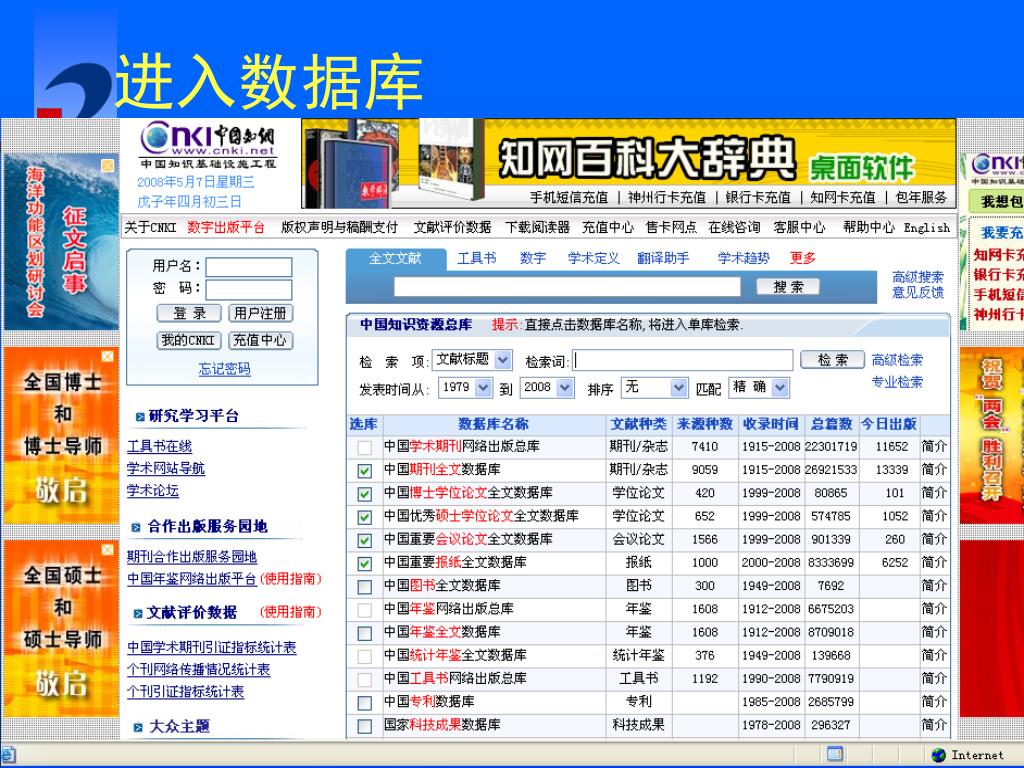1024x768 pixels.
Task: Open the 工具书在线 link
Action: pos(159,447)
